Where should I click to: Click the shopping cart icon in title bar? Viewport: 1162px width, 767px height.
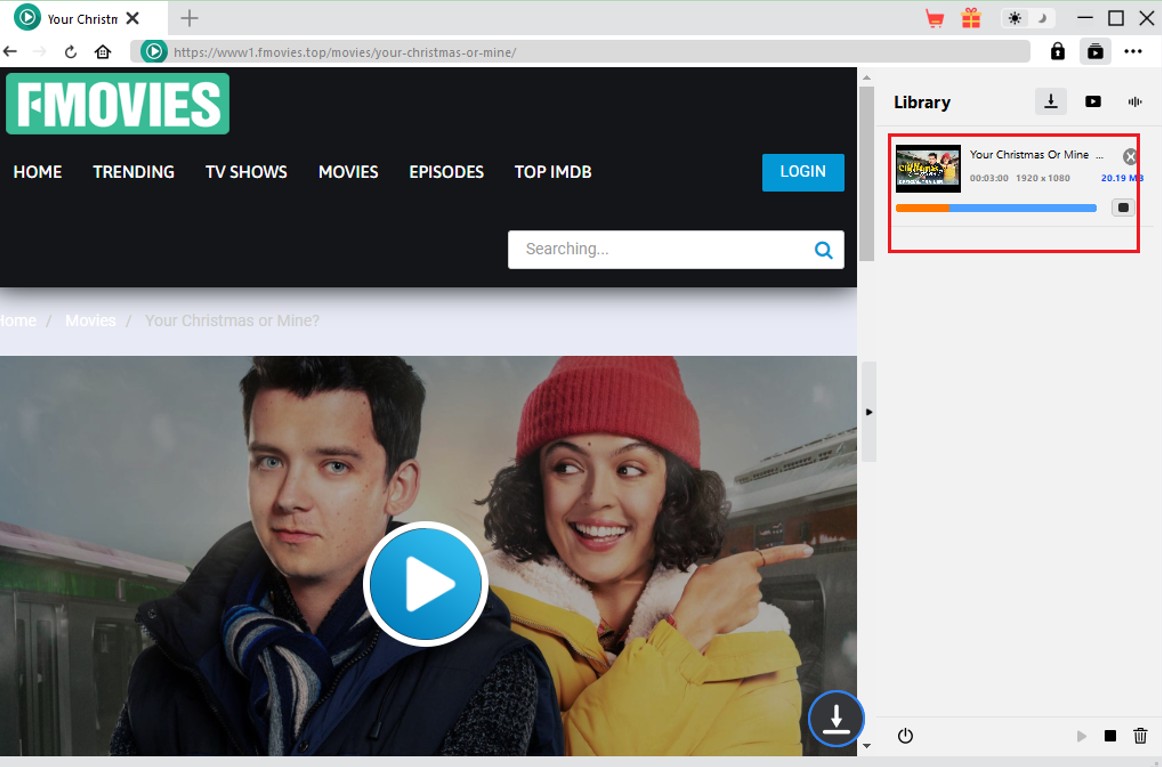tap(934, 18)
